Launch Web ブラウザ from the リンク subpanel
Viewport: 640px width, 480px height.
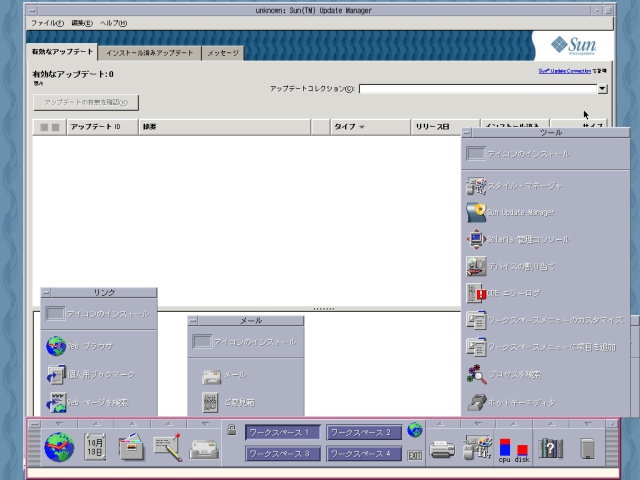pos(79,346)
